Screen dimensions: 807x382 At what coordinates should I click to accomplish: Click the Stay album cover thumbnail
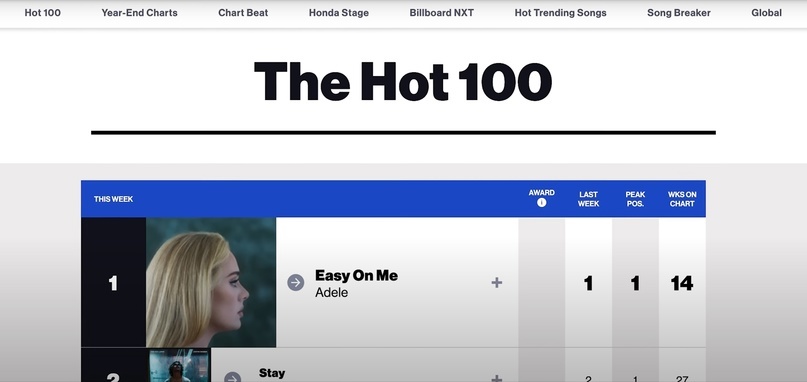coord(180,366)
